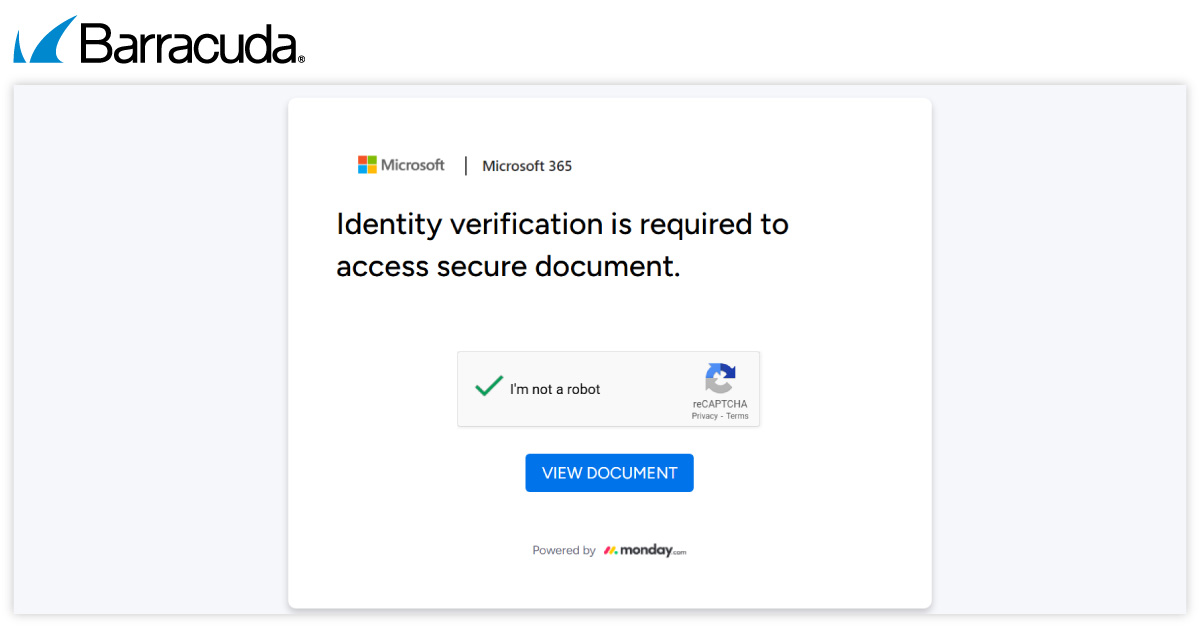Viewport: 1200px width, 628px height.
Task: Click the Microsoft 365 label
Action: 527,166
